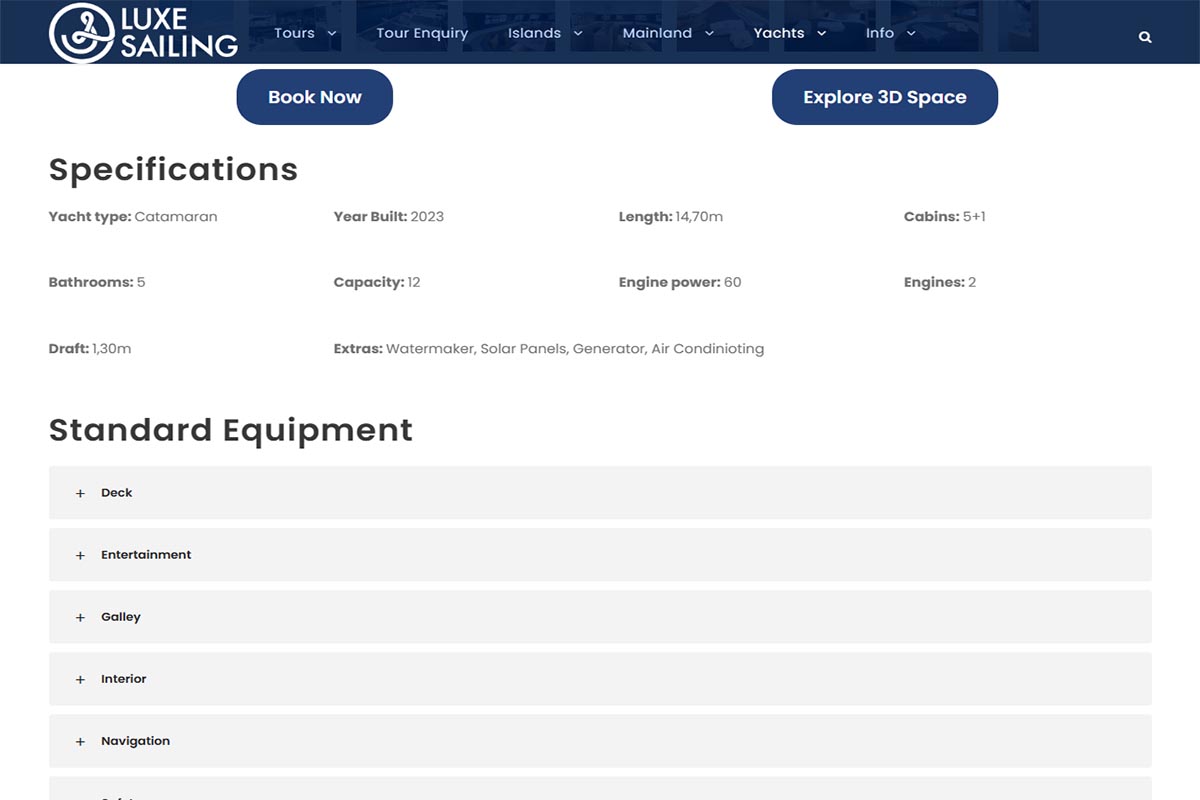This screenshot has height=800, width=1200.
Task: Expand the Entertainment equipment section
Action: click(600, 555)
